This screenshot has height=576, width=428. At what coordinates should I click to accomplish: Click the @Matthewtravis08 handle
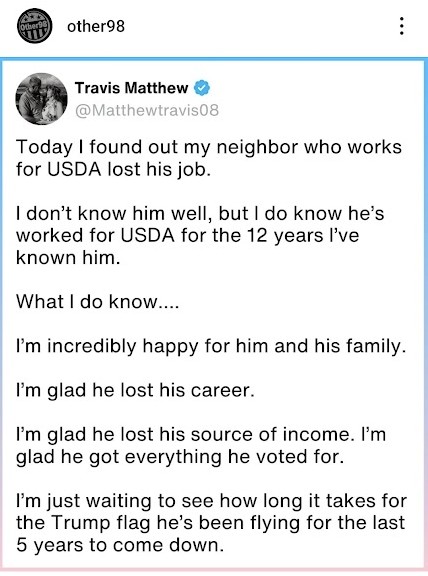[147, 110]
